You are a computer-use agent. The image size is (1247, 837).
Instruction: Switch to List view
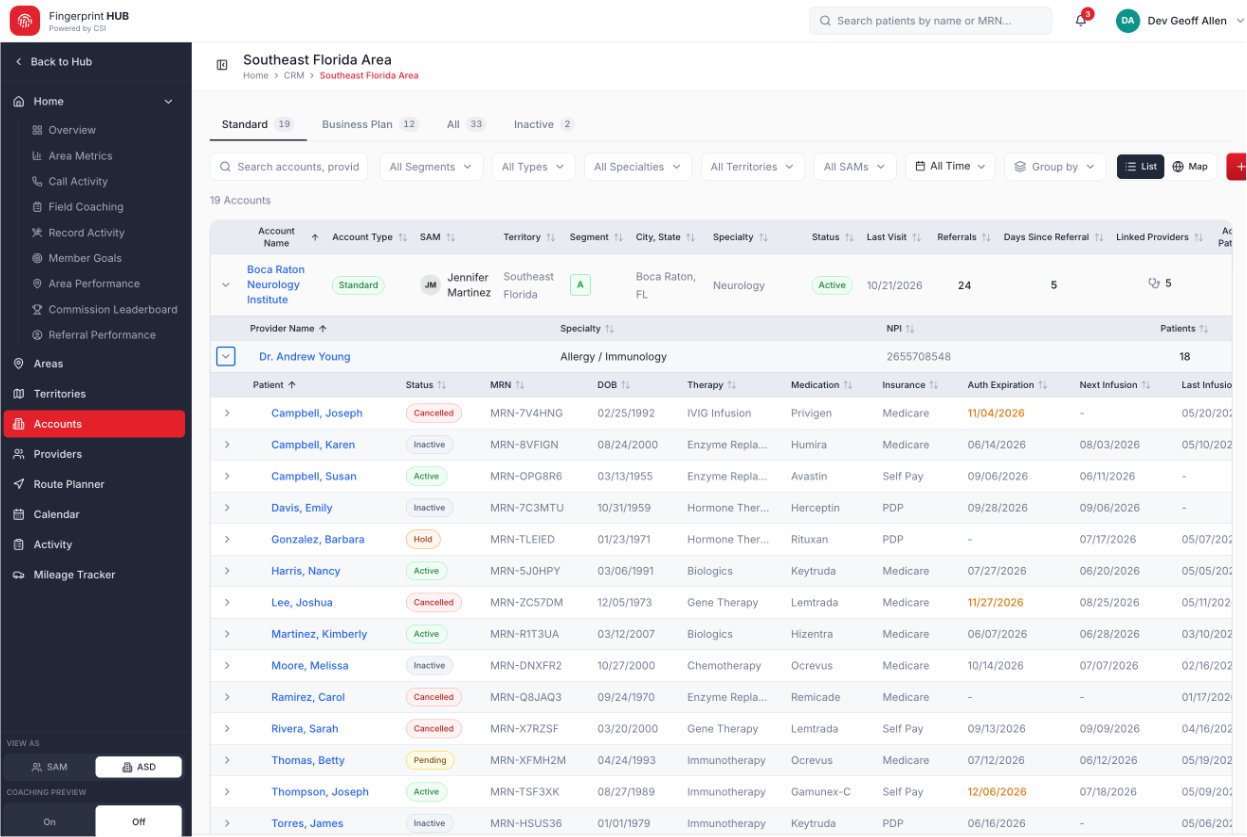pos(1141,167)
